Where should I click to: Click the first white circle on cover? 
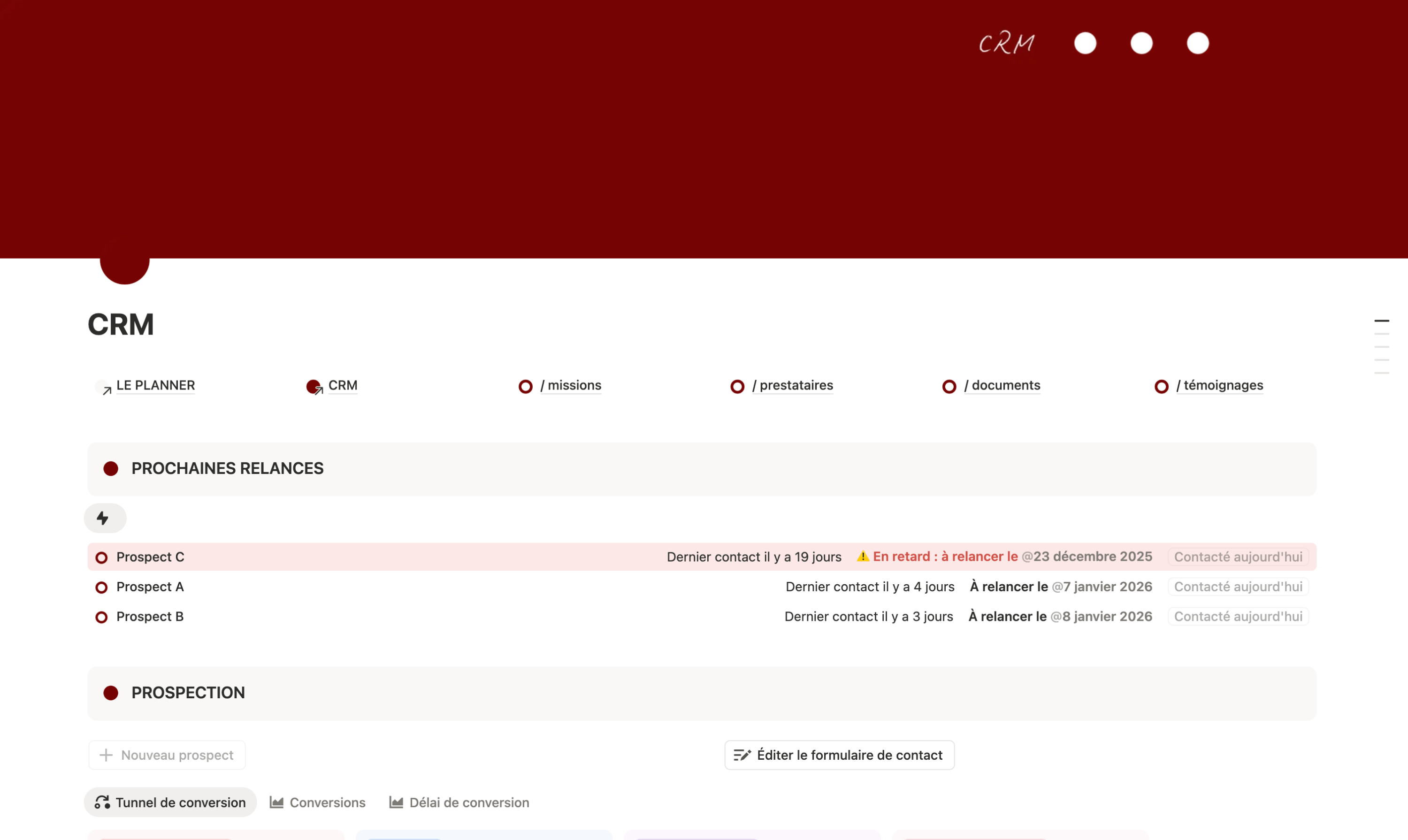click(1085, 44)
